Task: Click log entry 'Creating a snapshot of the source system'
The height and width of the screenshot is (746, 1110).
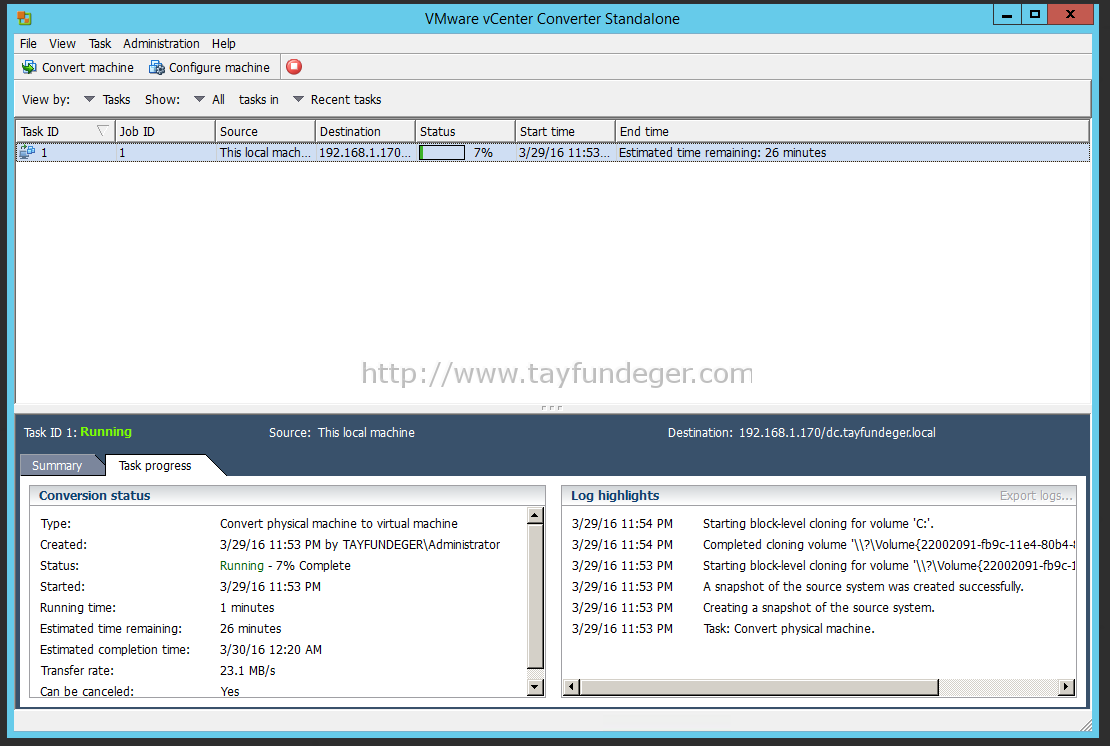Action: [x=818, y=607]
